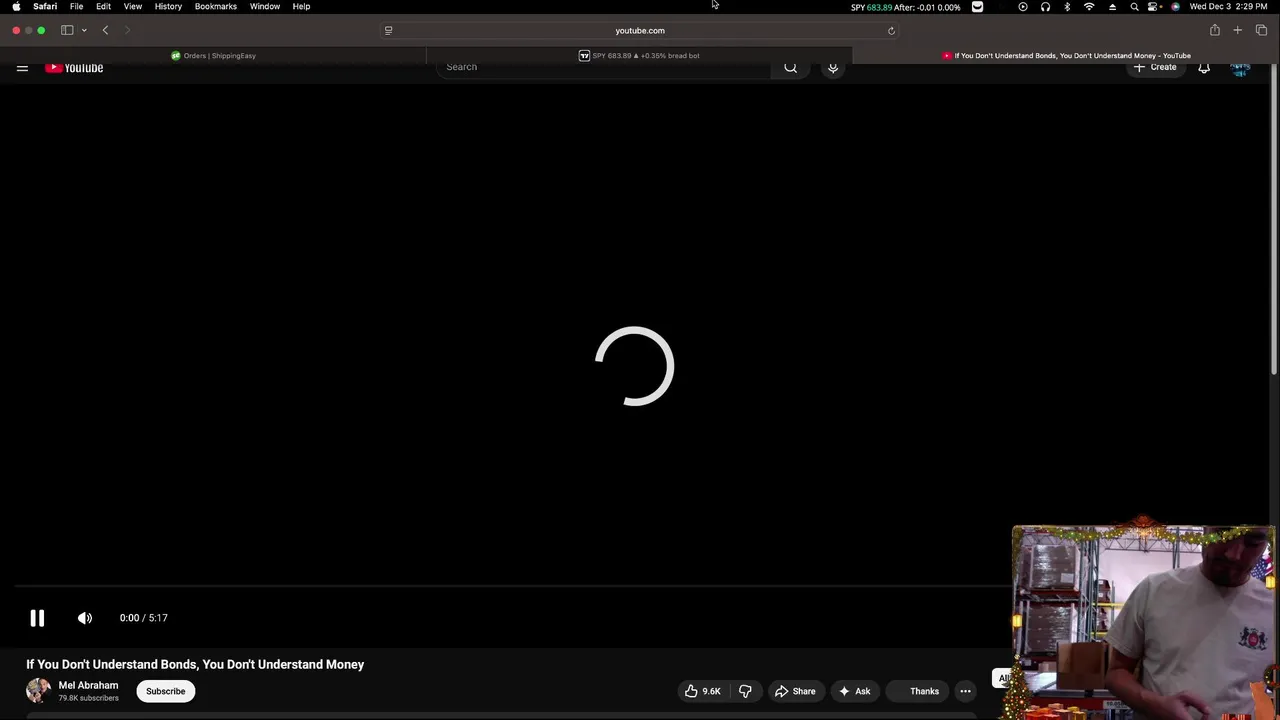
Task: Open headphones menu bar icon
Action: [1045, 7]
